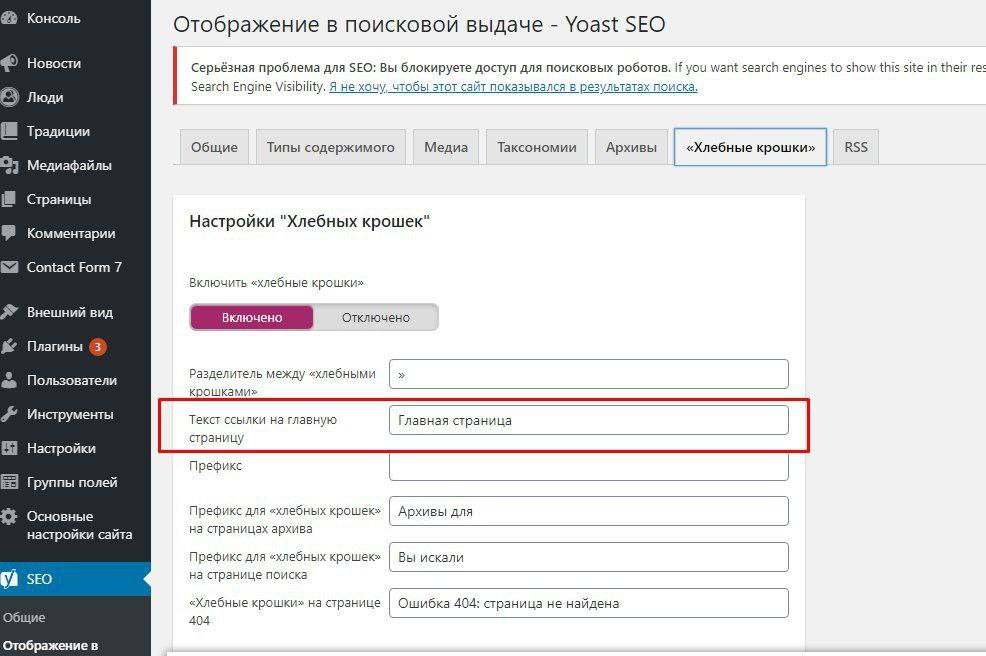This screenshot has height=656, width=986.
Task: Click the Главная страница anchor text field
Action: (x=588, y=420)
